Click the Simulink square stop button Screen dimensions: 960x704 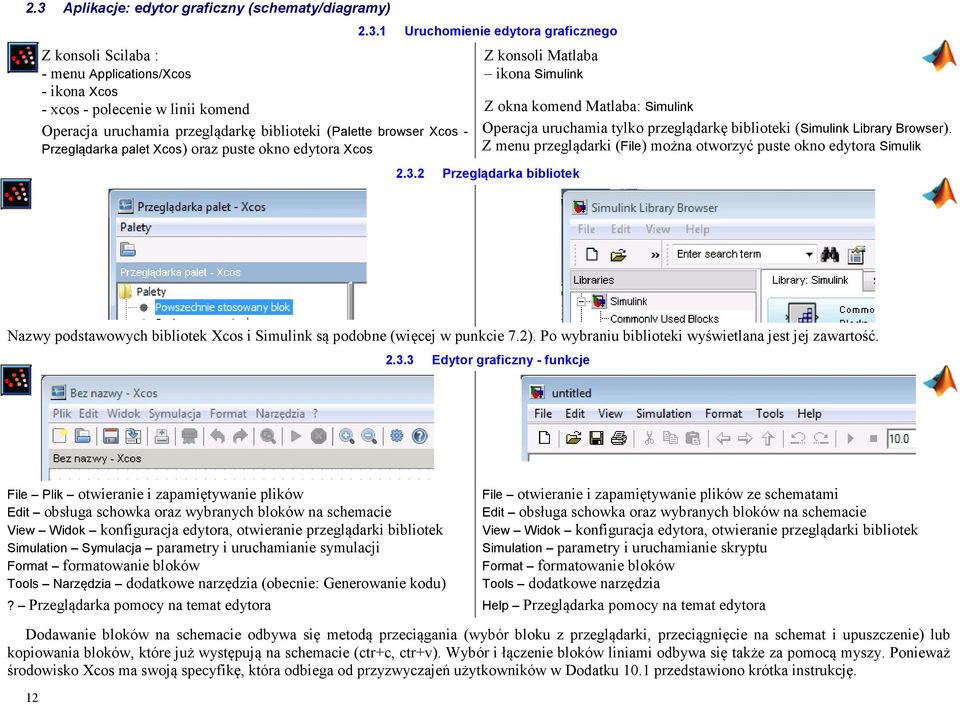[874, 438]
